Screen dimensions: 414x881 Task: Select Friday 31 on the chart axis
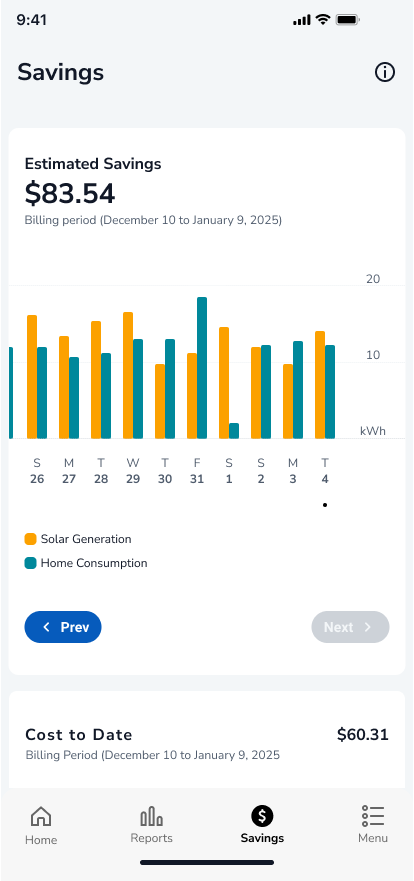(x=197, y=471)
